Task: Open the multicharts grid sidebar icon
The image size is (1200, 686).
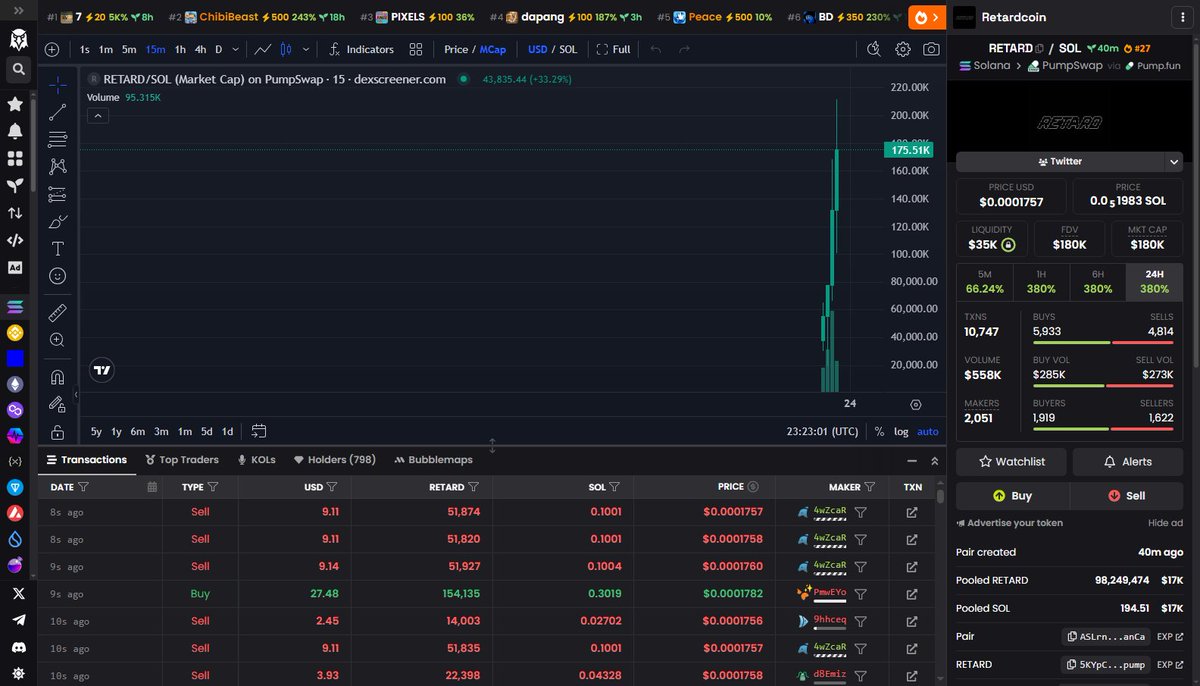Action: [15, 158]
